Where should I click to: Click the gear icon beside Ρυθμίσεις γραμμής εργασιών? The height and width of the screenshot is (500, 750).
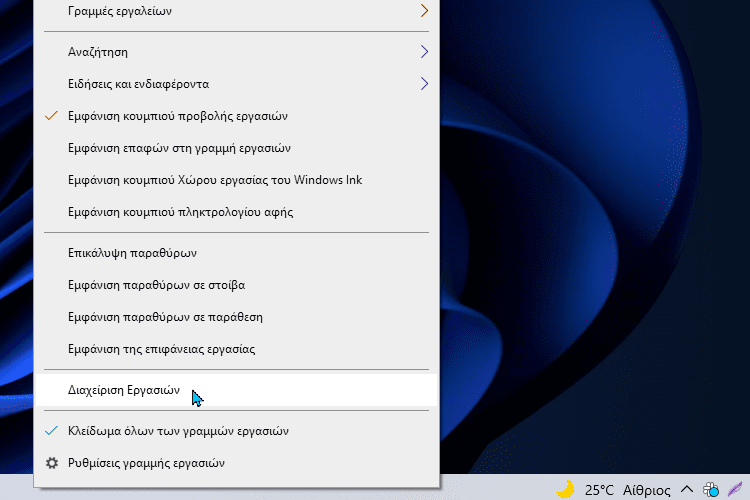tap(53, 463)
